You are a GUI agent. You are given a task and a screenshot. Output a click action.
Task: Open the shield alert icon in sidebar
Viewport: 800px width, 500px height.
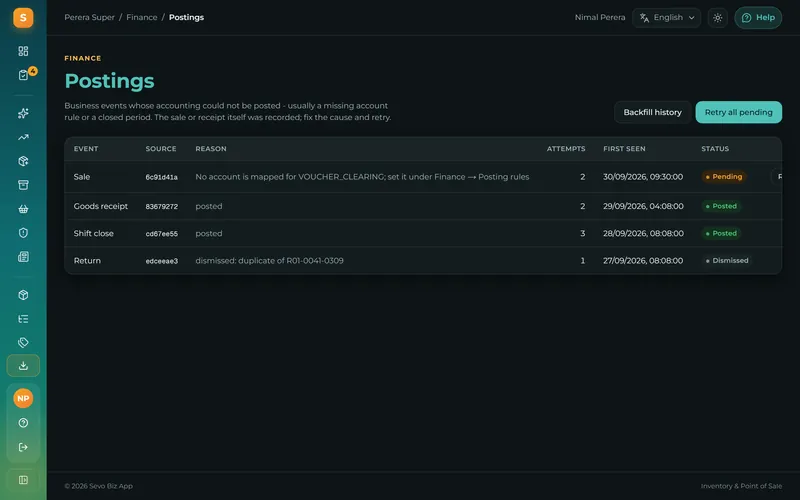23,233
